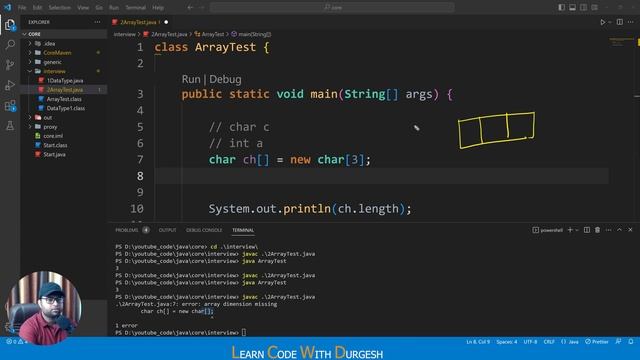640x360 pixels.
Task: Open Ln 8, Col 9 go-to-line
Action: click(478, 342)
